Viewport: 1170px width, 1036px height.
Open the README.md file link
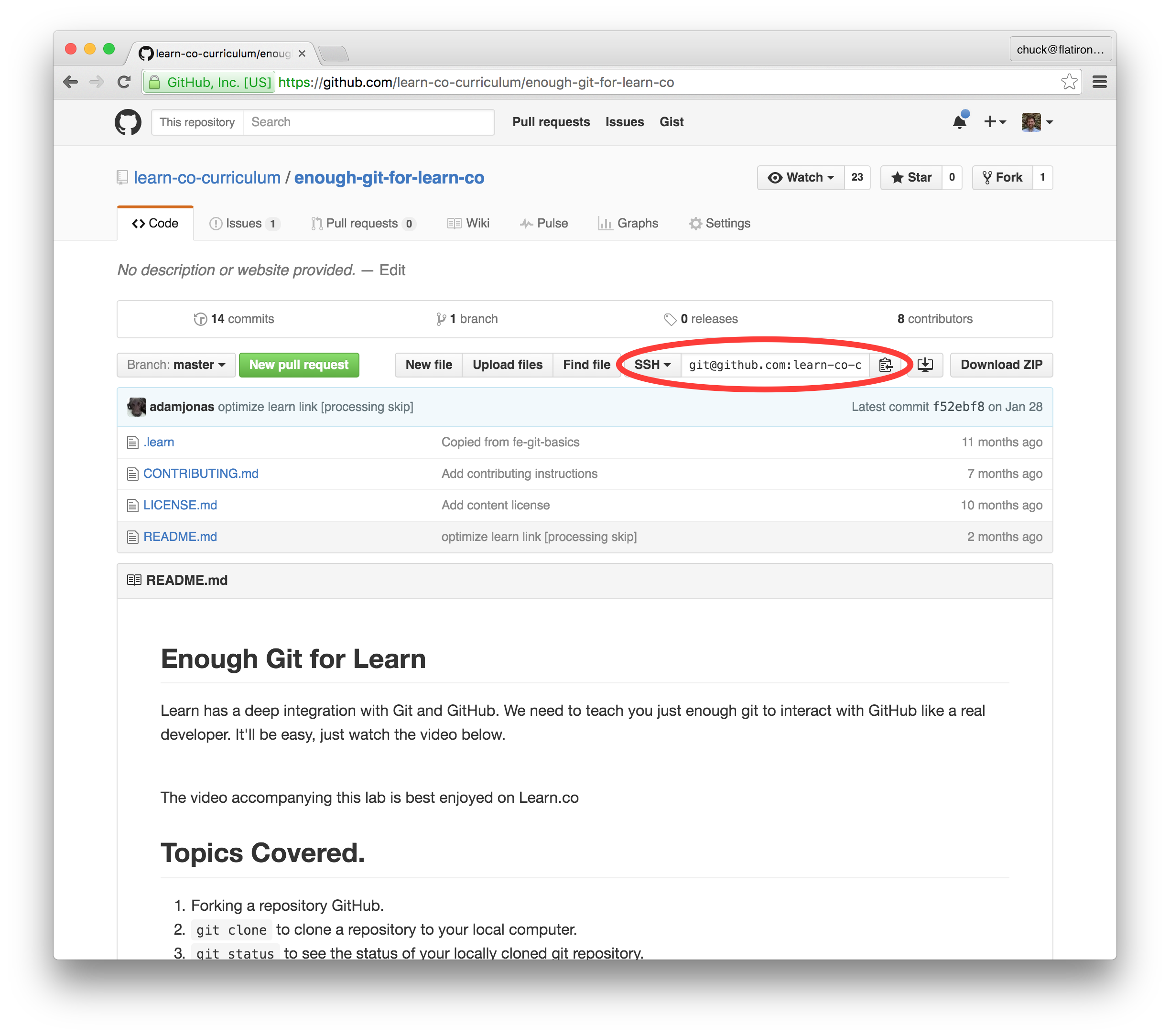coord(182,536)
